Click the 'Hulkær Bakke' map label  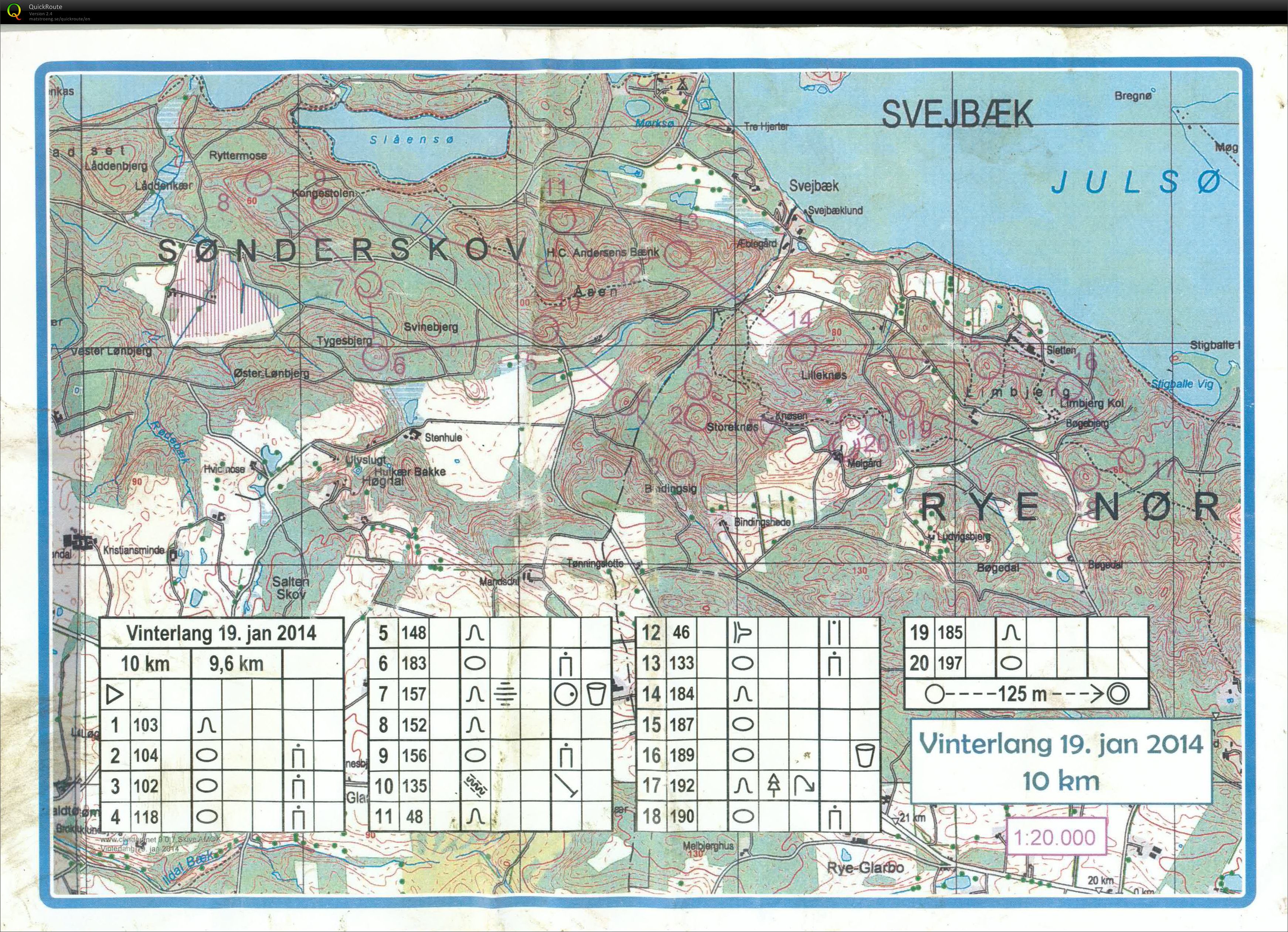click(410, 471)
